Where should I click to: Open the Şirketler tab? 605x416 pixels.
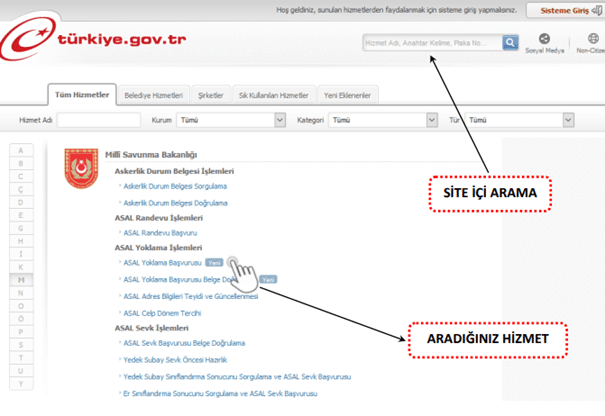[x=211, y=95]
